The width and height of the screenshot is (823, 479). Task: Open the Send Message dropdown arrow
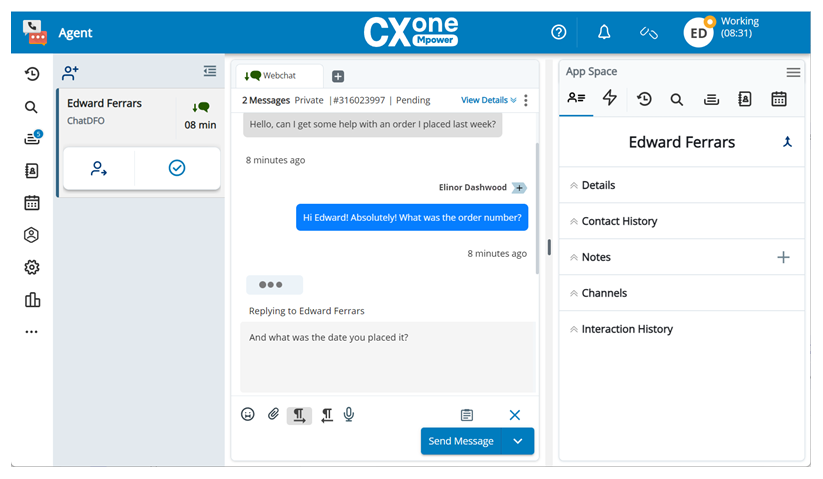pos(518,441)
